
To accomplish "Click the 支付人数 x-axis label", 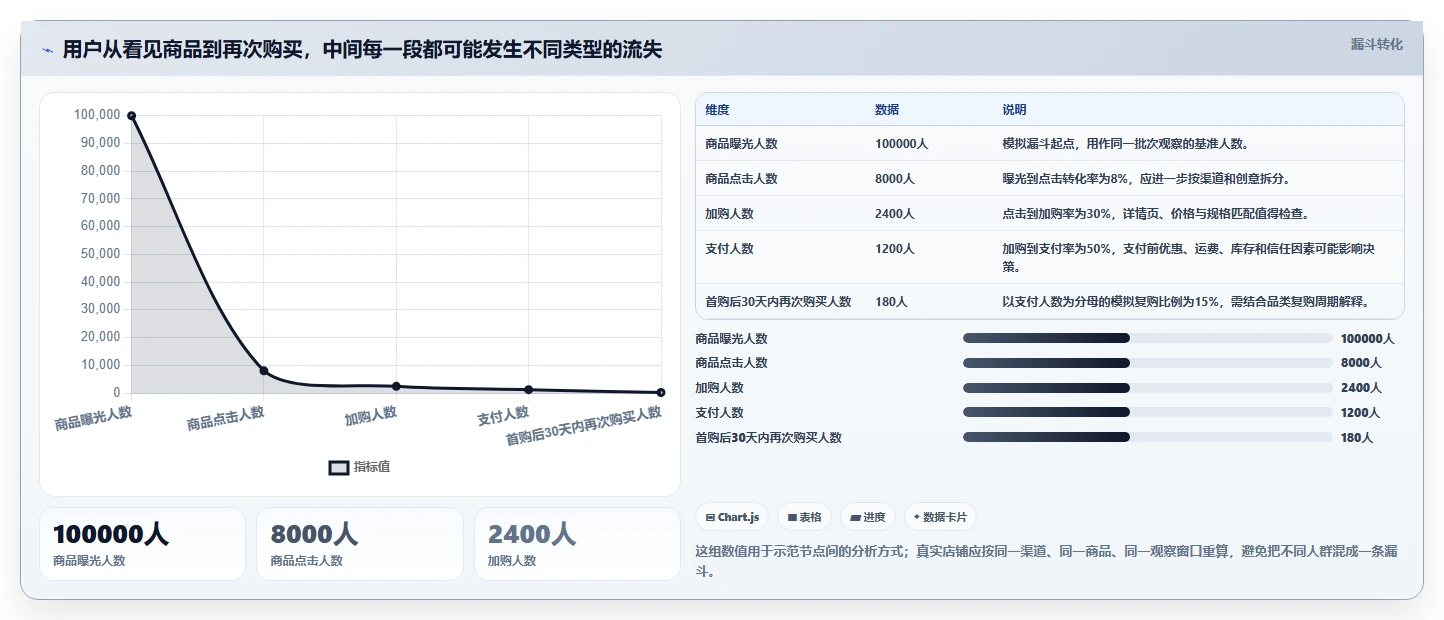I will [503, 415].
